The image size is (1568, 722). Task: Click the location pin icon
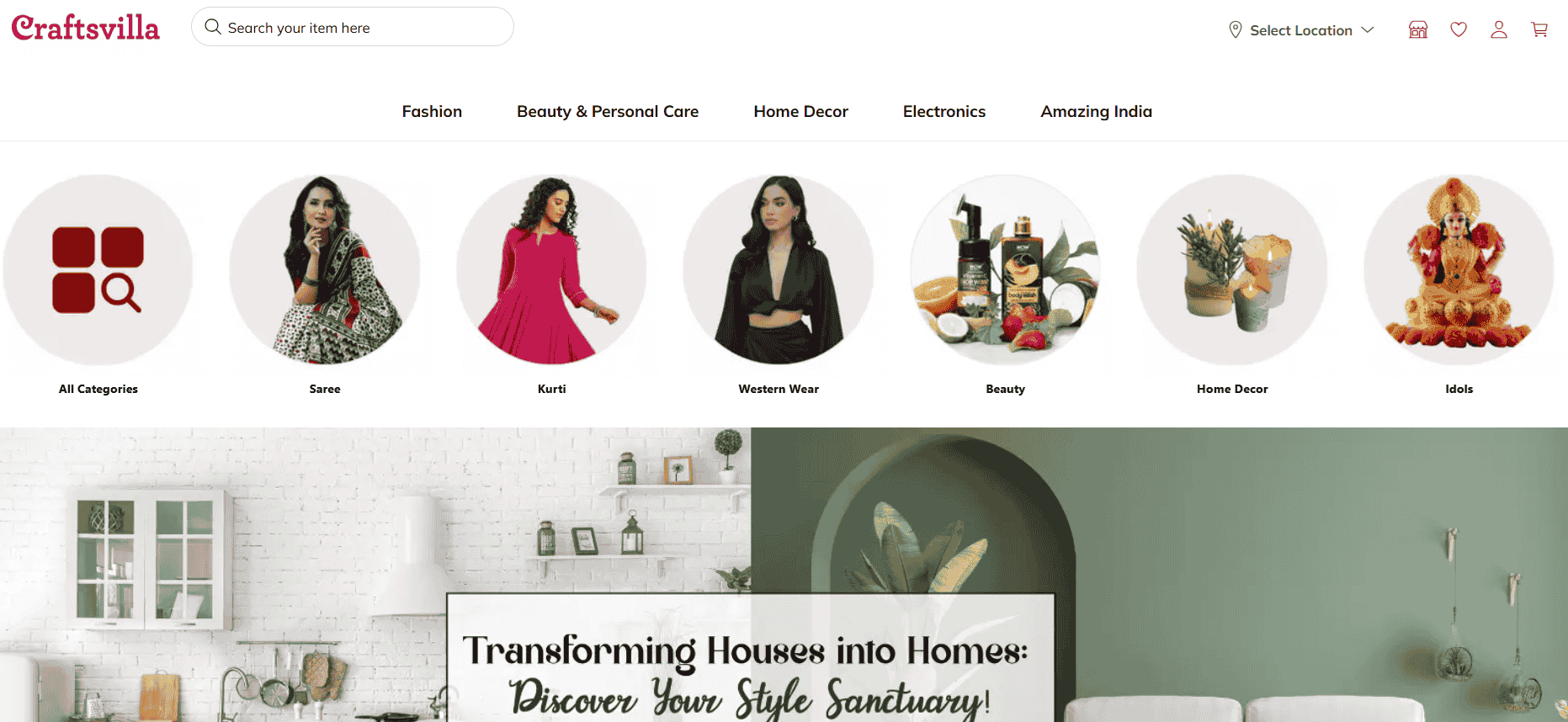coord(1236,29)
